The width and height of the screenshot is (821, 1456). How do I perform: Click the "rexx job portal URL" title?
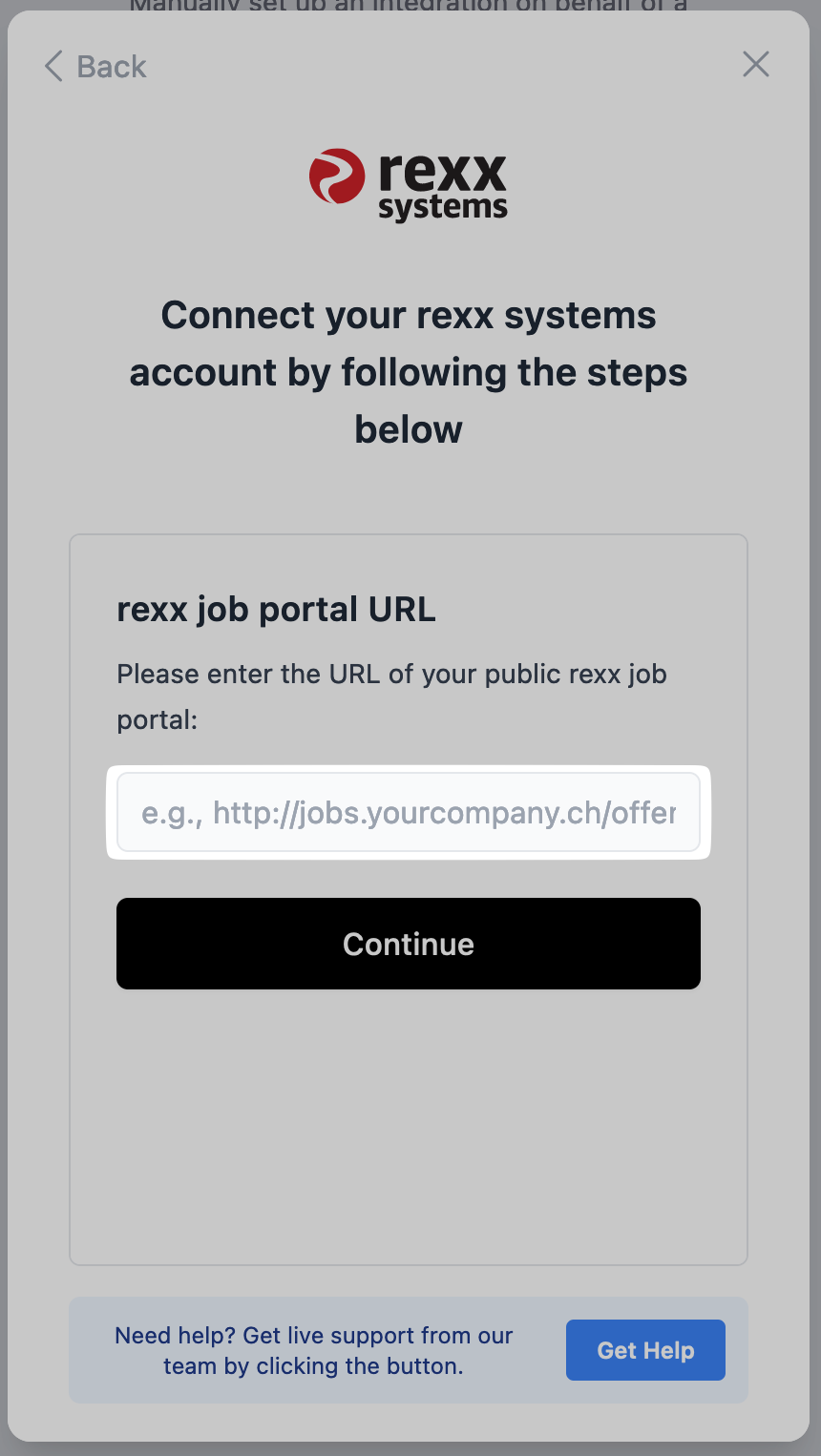click(x=276, y=609)
